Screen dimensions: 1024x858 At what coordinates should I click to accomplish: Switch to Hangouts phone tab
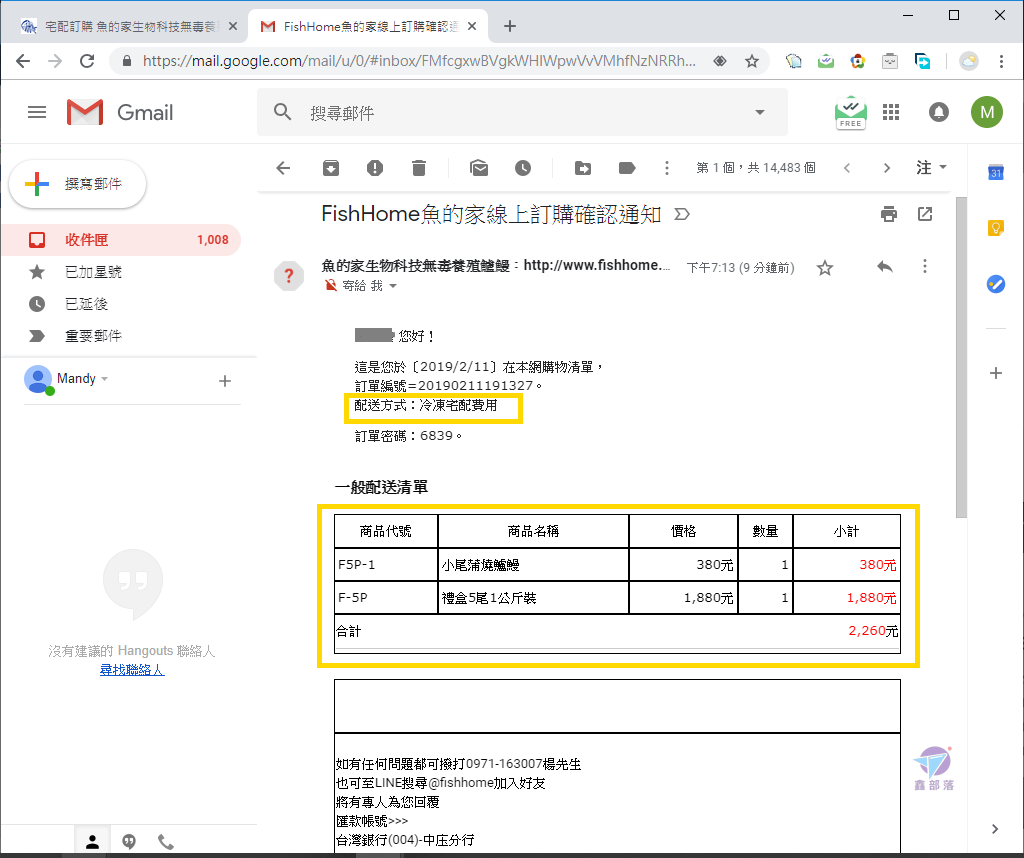166,842
